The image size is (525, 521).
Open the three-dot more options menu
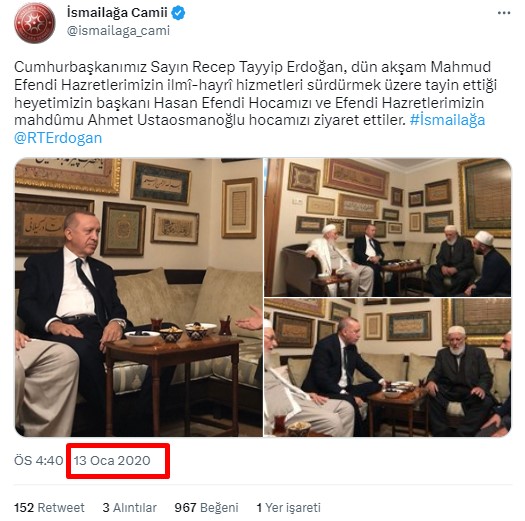504,13
